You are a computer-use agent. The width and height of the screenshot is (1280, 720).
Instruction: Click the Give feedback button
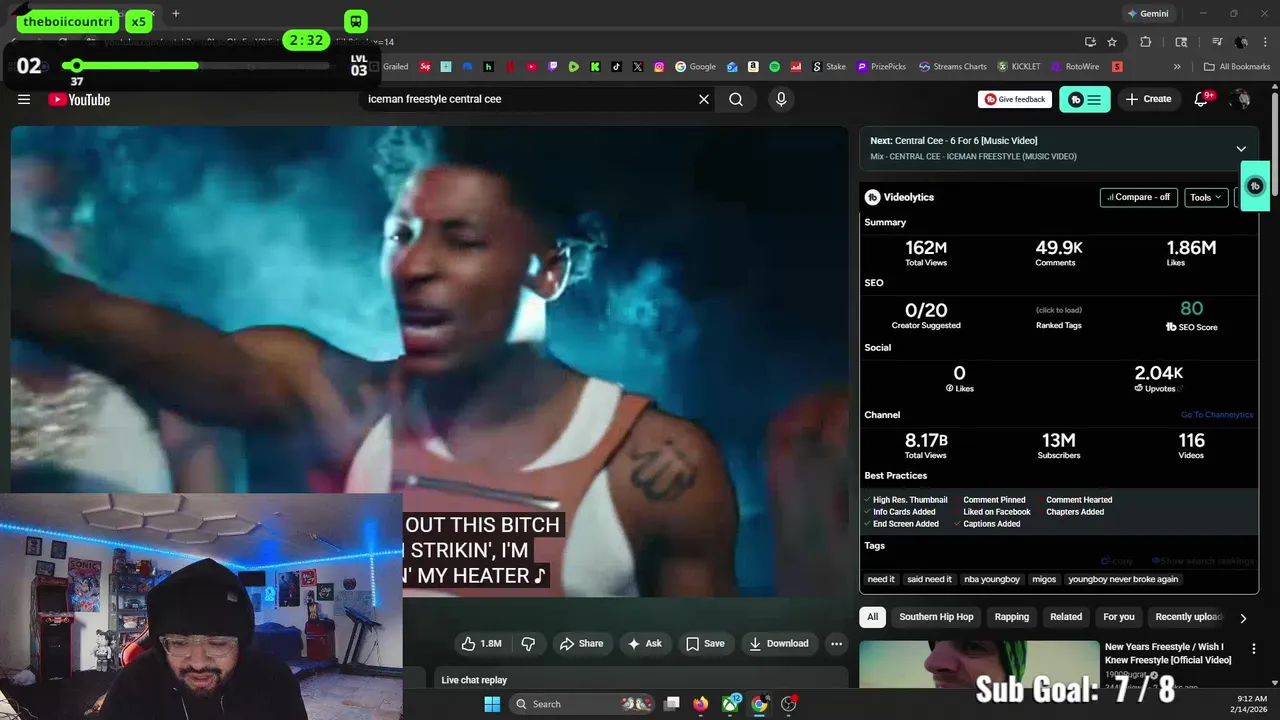coord(1015,99)
